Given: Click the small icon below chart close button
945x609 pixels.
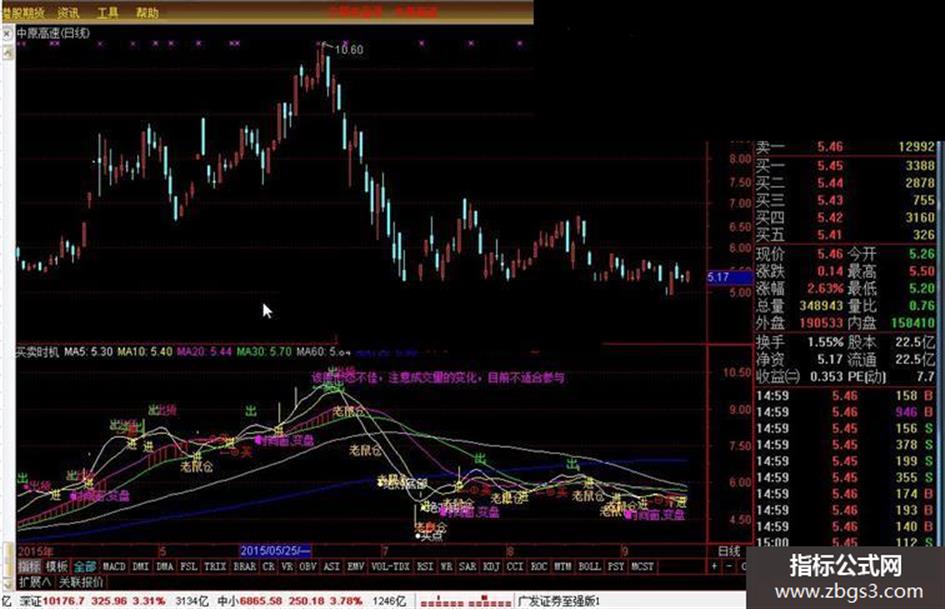Looking at the screenshot, I should pyautogui.click(x=7, y=53).
